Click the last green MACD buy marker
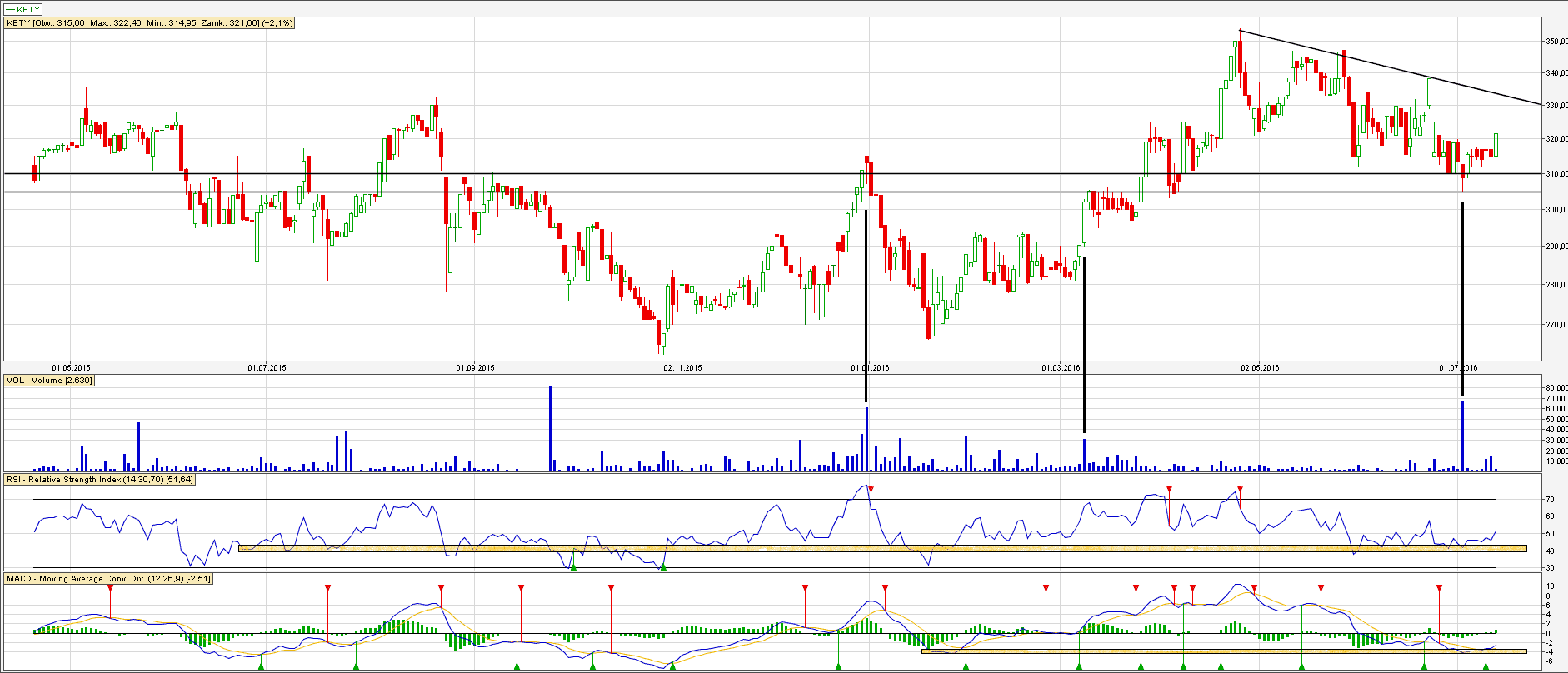Image resolution: width=1568 pixels, height=673 pixels. (x=1486, y=666)
